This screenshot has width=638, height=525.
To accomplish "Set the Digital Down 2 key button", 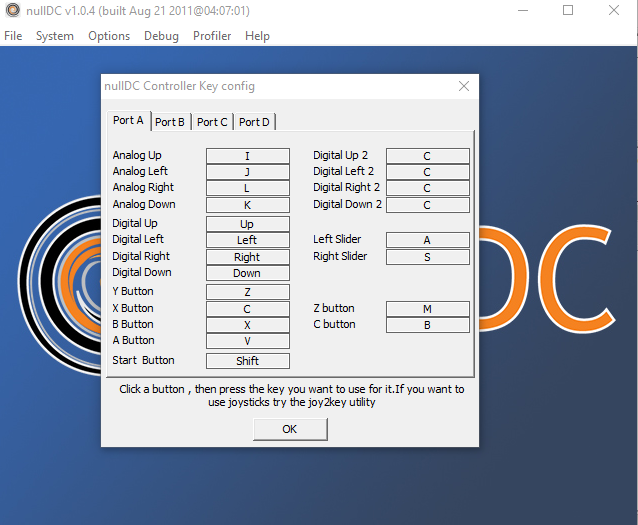I will (x=427, y=205).
